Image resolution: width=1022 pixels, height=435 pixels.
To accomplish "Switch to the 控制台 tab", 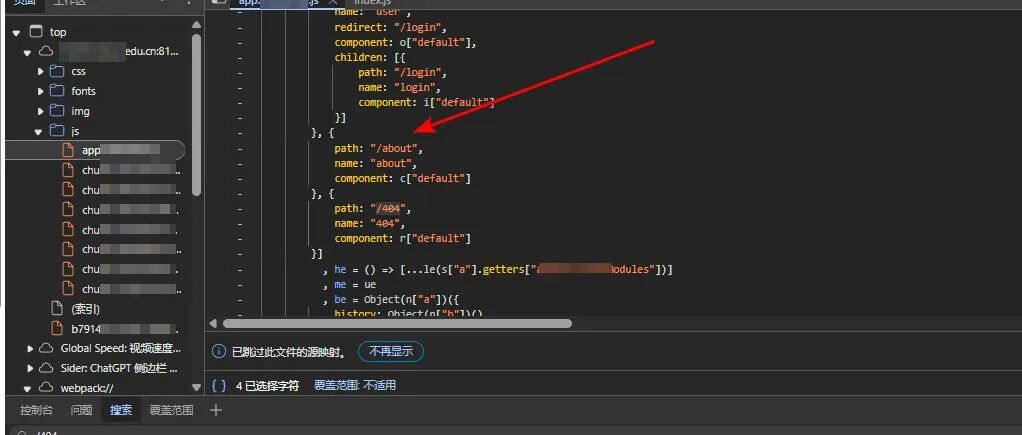I will pyautogui.click(x=36, y=410).
